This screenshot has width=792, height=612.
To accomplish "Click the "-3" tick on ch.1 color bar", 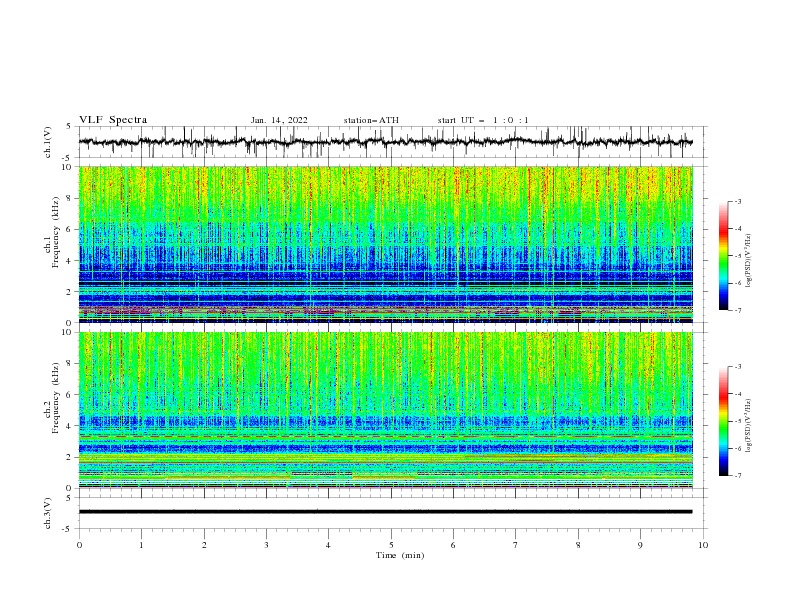I will [x=738, y=201].
